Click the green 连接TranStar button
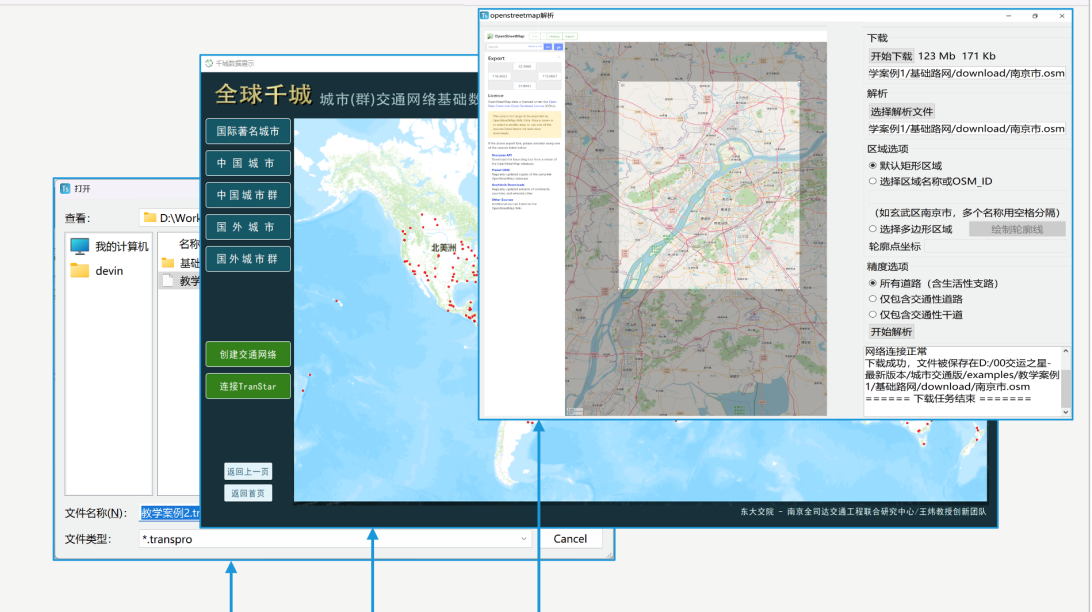 [x=247, y=386]
